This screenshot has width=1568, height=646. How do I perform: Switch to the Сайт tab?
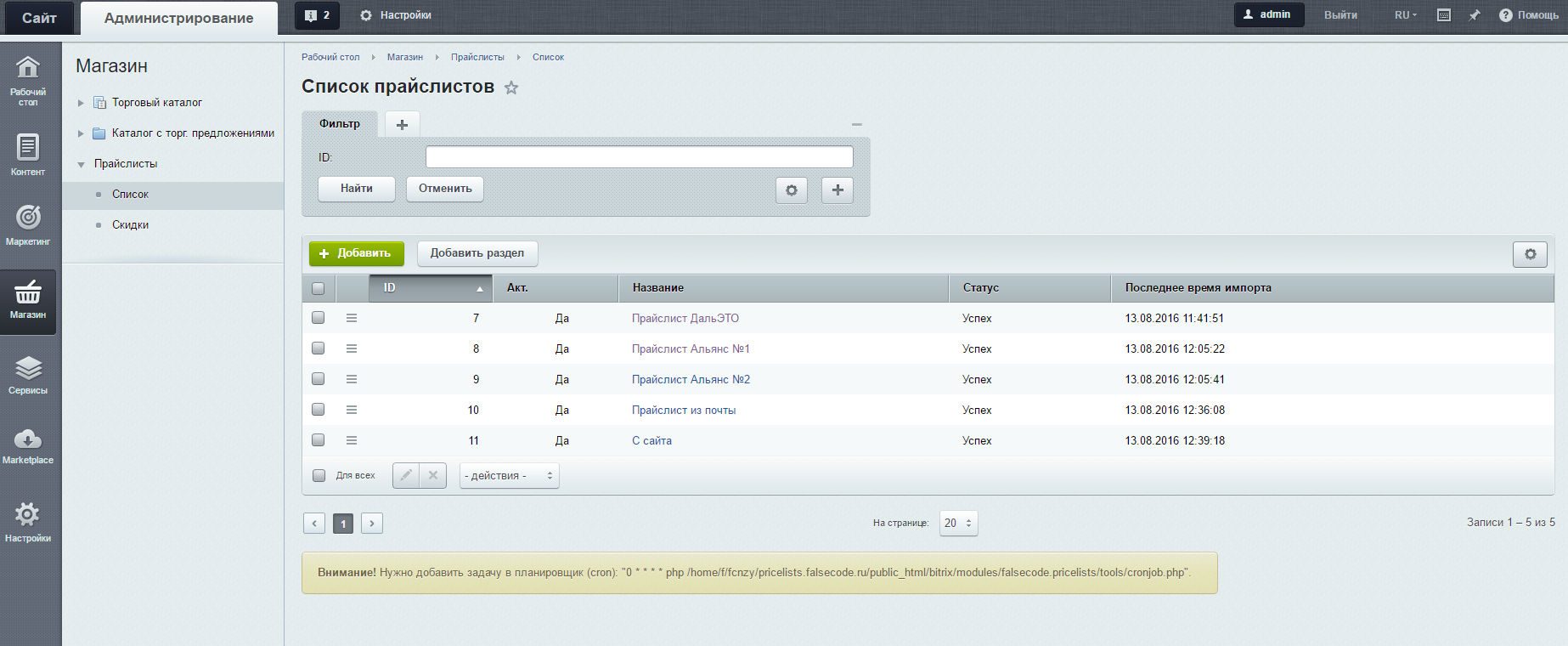point(39,18)
